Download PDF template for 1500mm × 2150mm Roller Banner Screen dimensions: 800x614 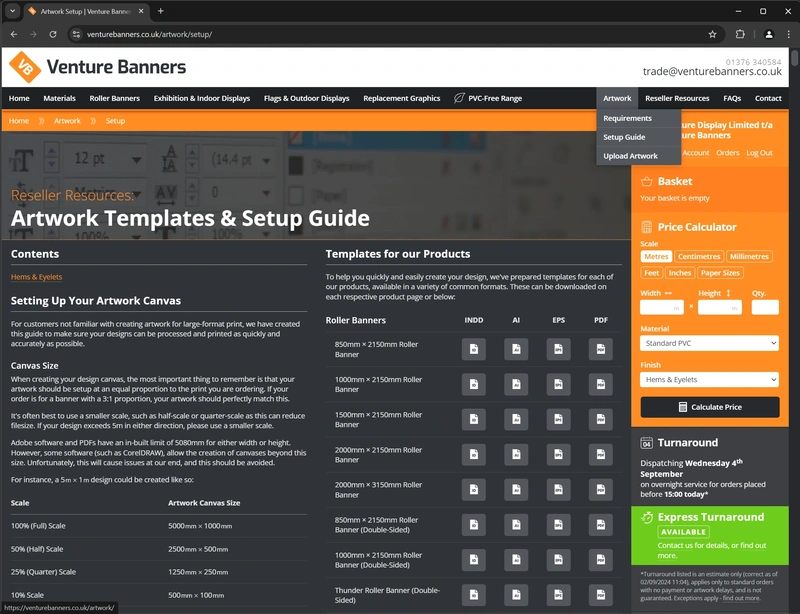(601, 420)
